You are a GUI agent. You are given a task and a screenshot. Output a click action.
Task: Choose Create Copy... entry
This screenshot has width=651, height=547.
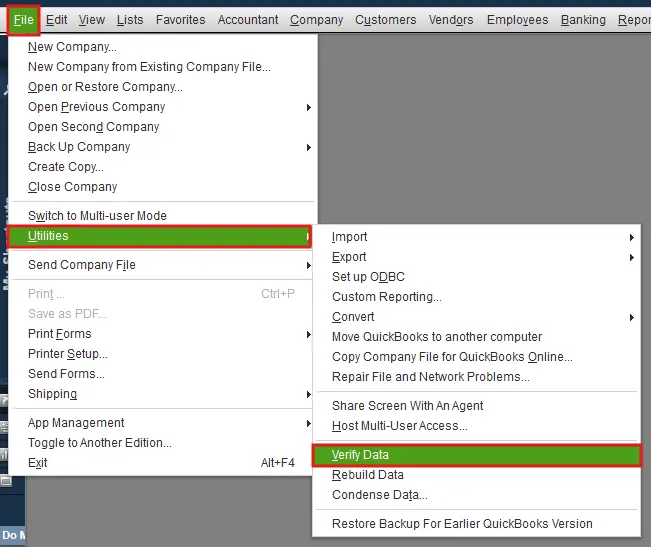pos(163,167)
